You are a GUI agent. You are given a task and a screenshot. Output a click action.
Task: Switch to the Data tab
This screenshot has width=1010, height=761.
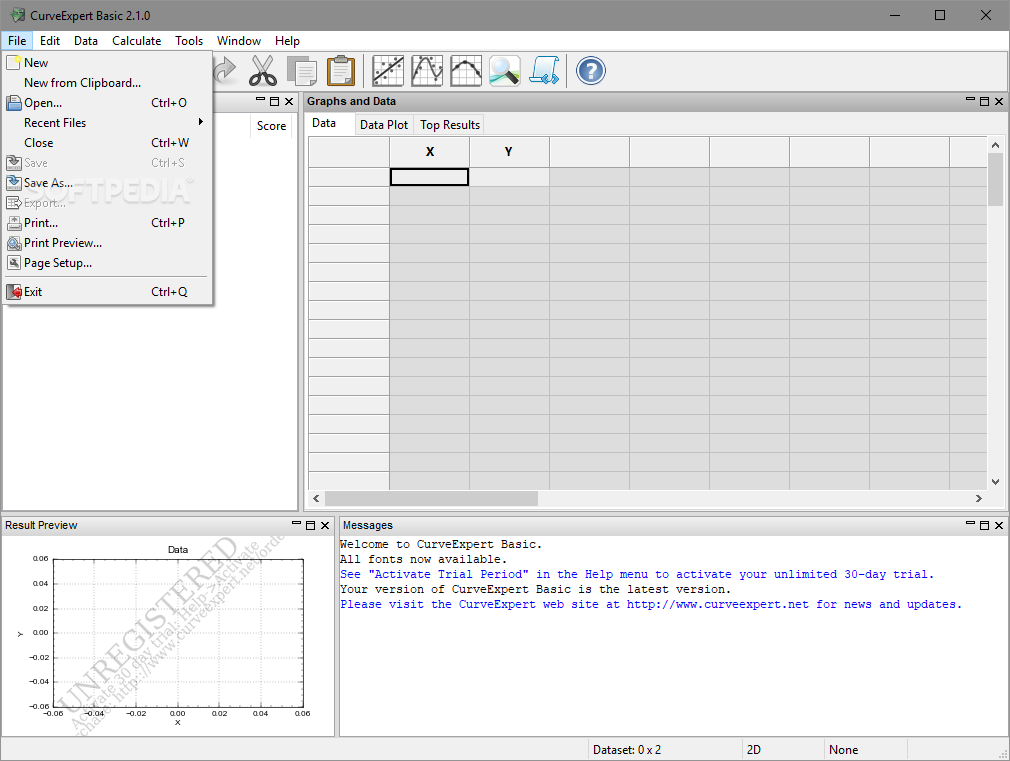324,123
